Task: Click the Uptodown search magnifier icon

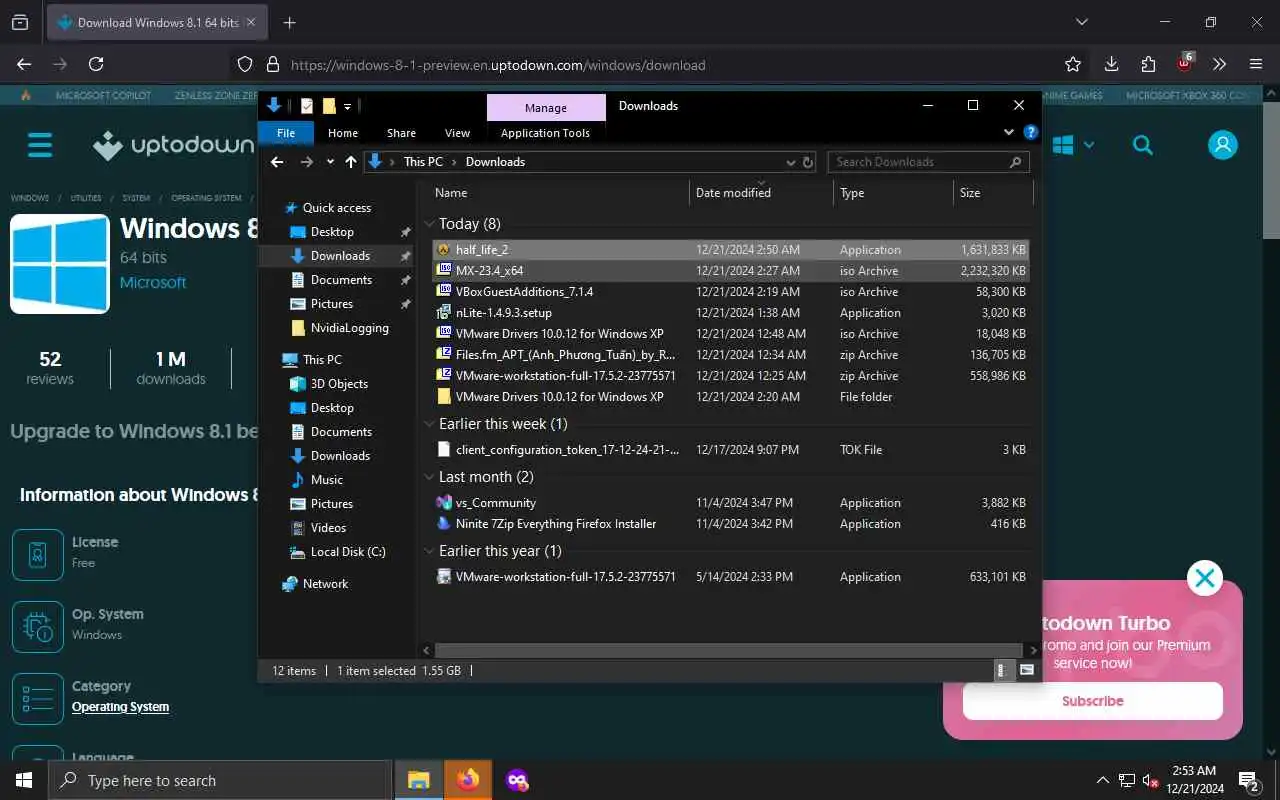Action: click(x=1142, y=145)
